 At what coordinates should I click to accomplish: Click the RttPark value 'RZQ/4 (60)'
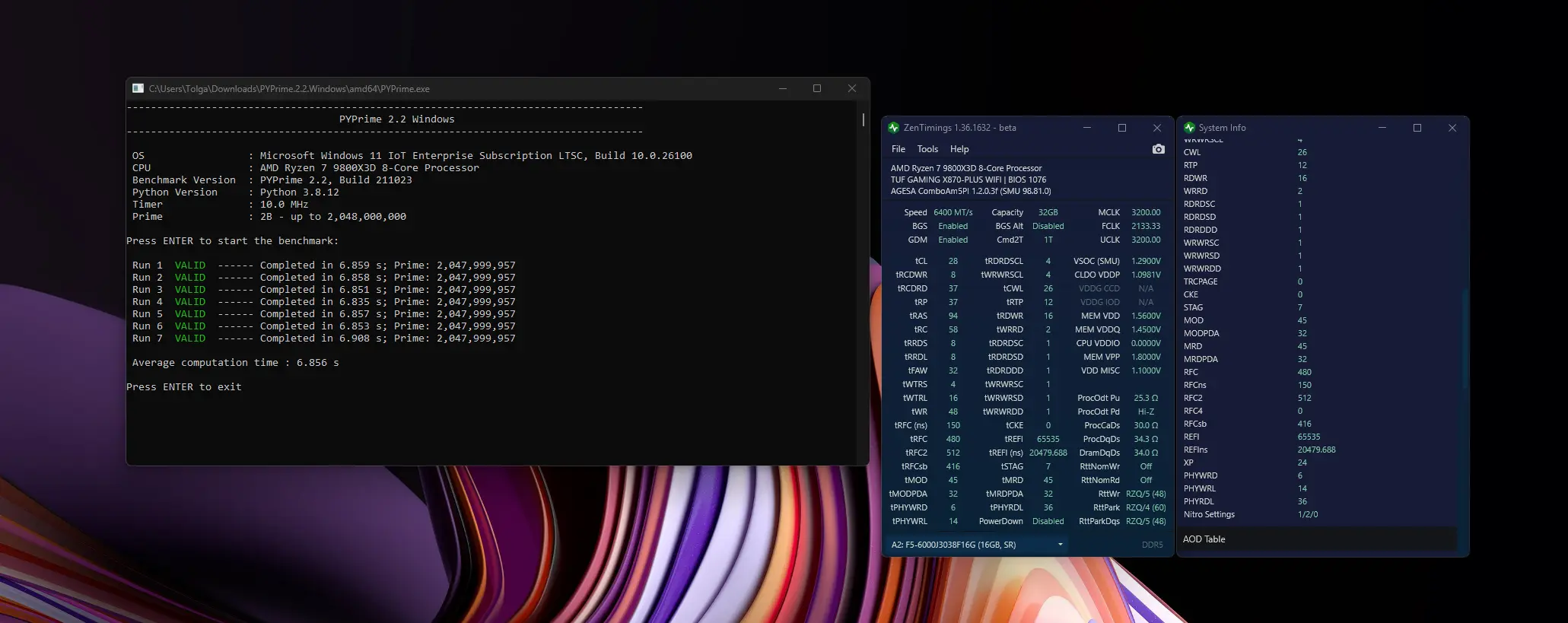(x=1146, y=507)
